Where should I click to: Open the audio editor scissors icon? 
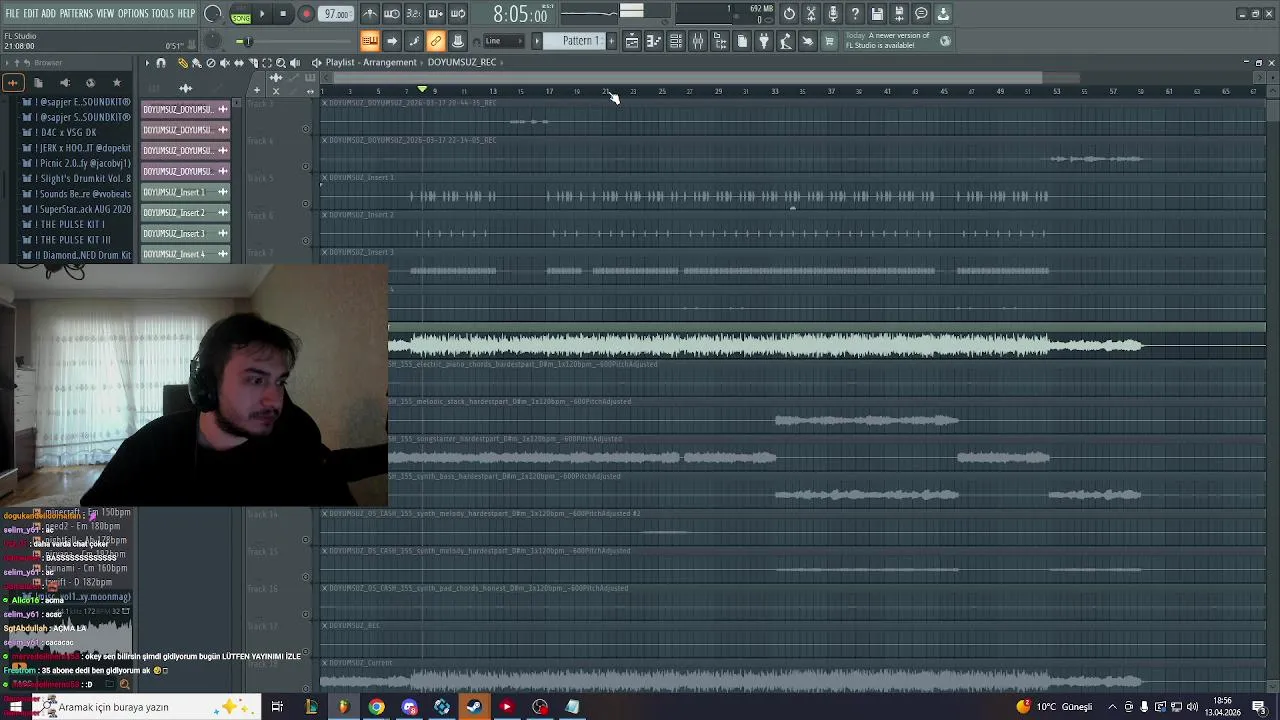point(811,14)
